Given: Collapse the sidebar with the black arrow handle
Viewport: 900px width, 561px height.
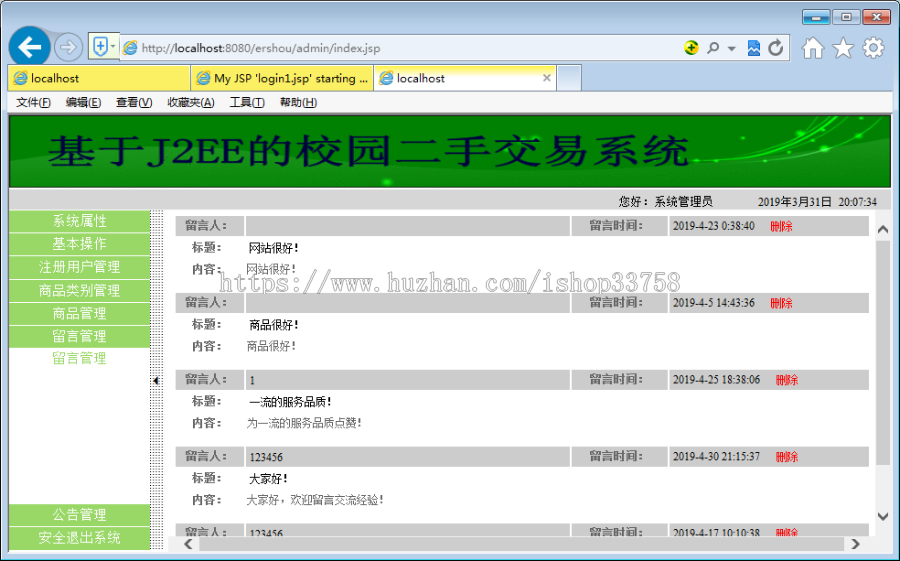Looking at the screenshot, I should [x=156, y=380].
